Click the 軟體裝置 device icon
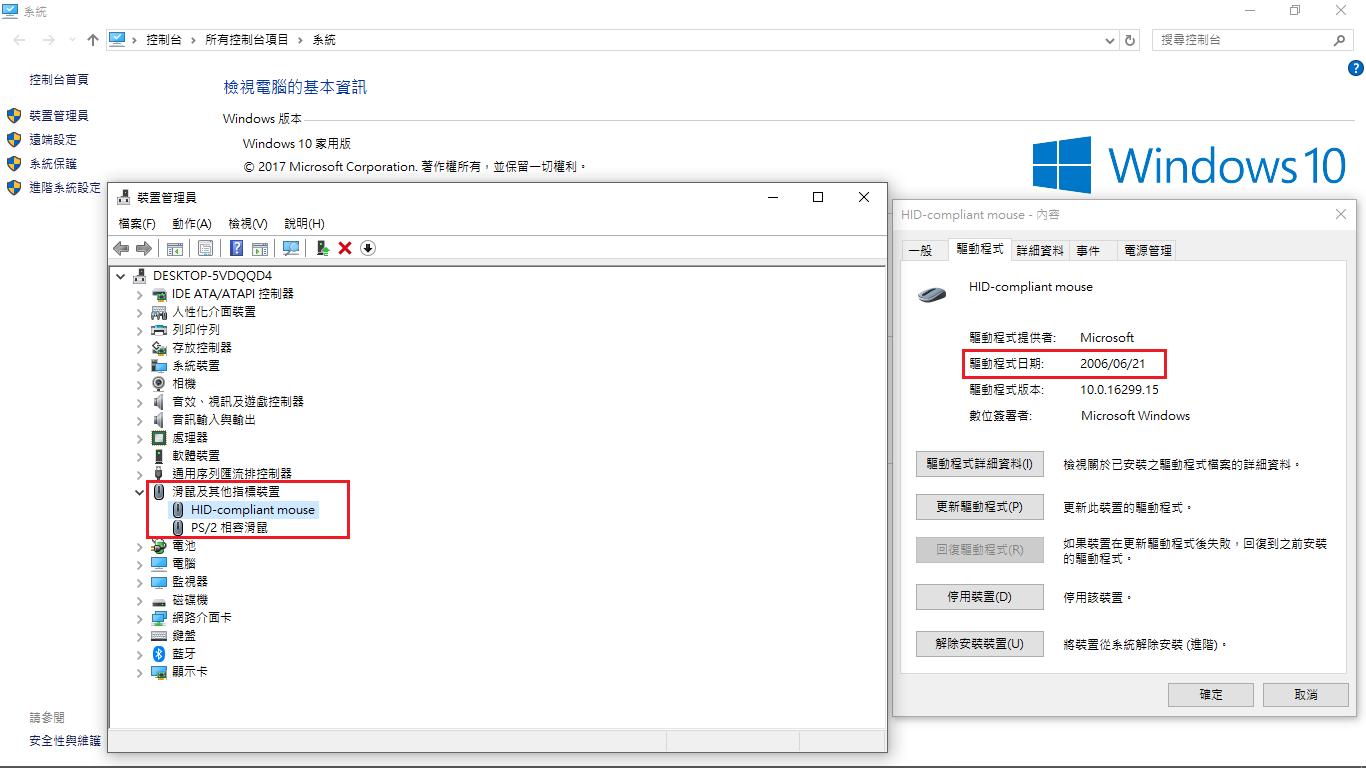Screen dimensions: 1366x768 point(159,456)
